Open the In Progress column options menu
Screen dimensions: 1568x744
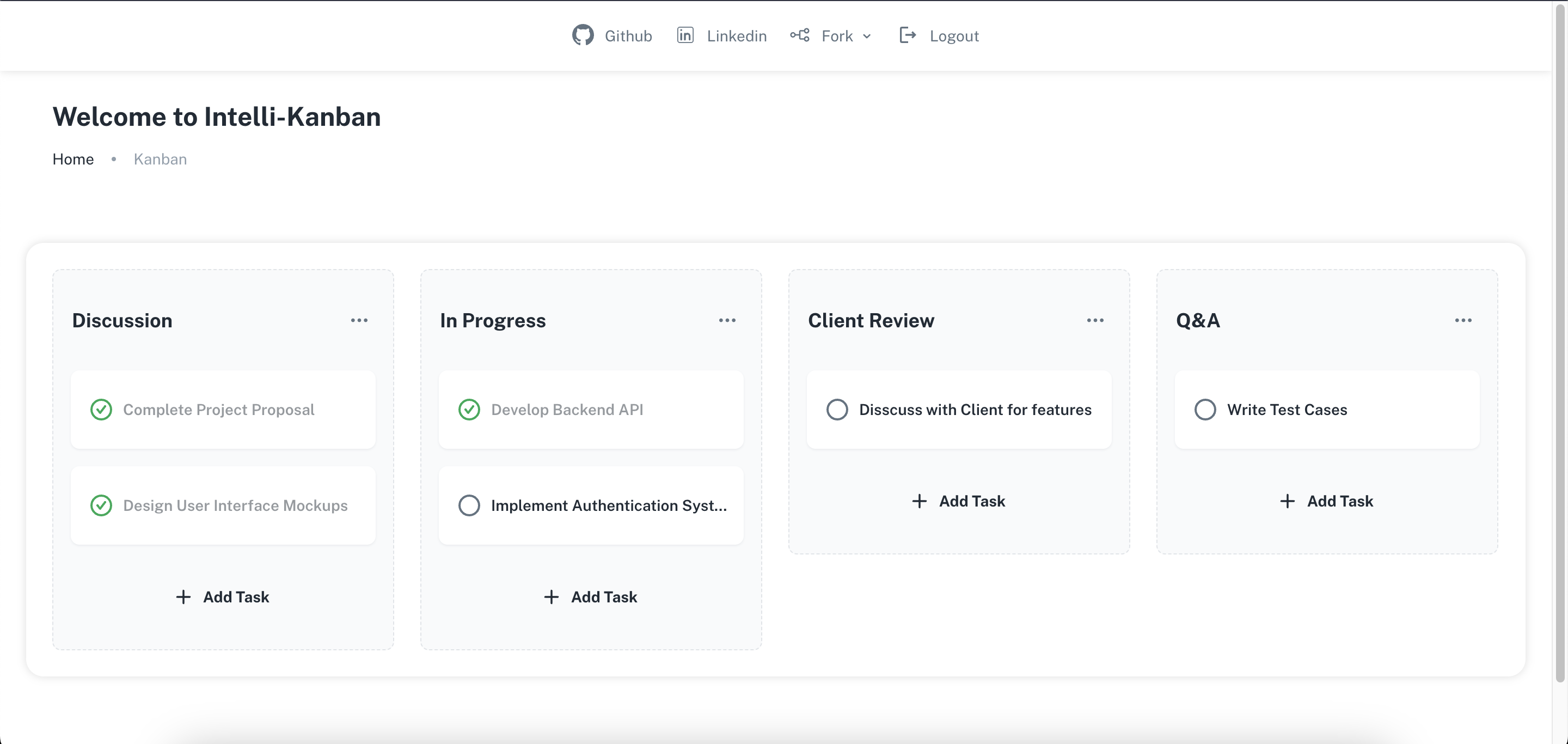(x=727, y=320)
